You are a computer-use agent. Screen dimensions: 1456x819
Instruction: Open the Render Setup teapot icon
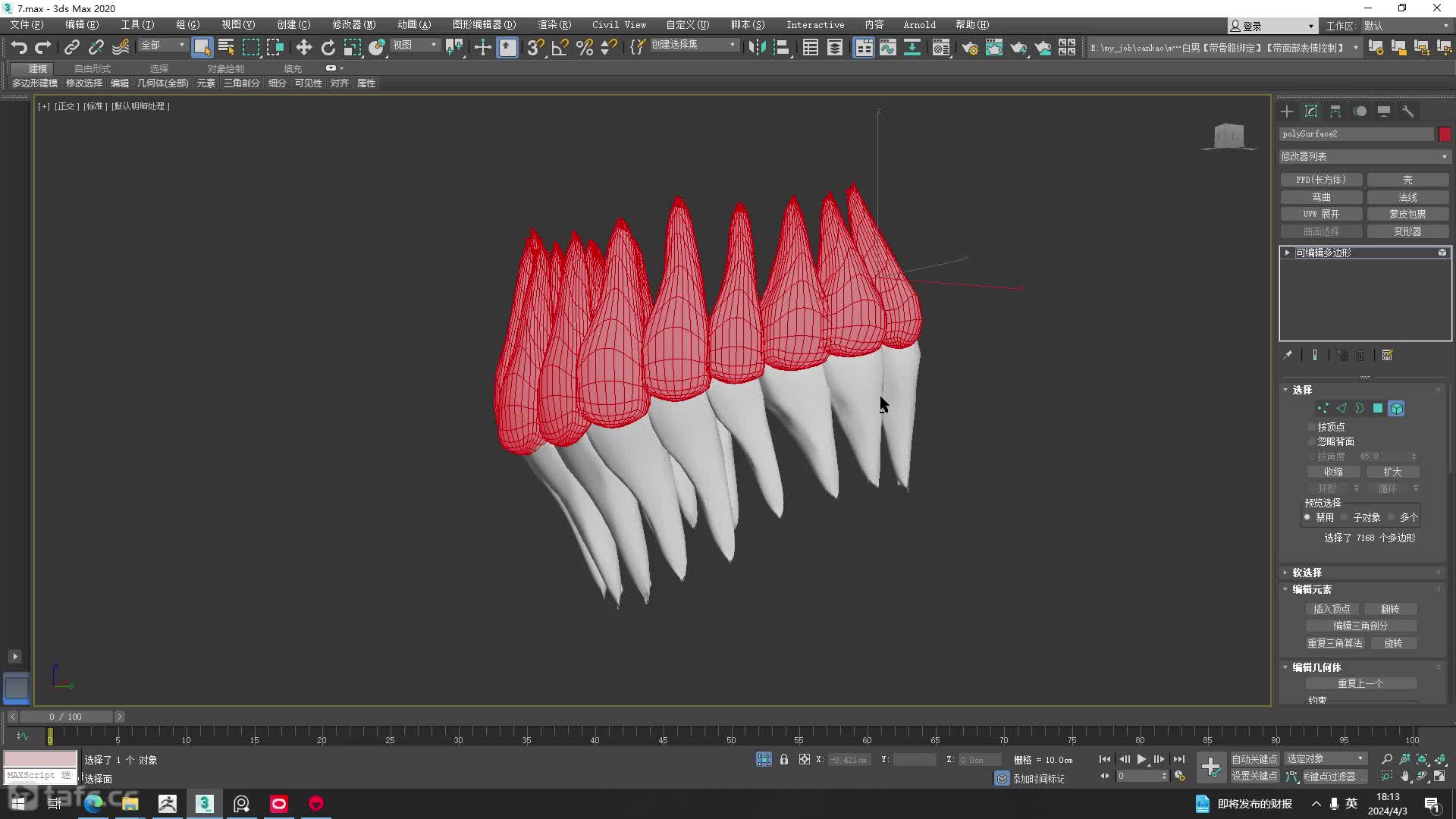(970, 47)
